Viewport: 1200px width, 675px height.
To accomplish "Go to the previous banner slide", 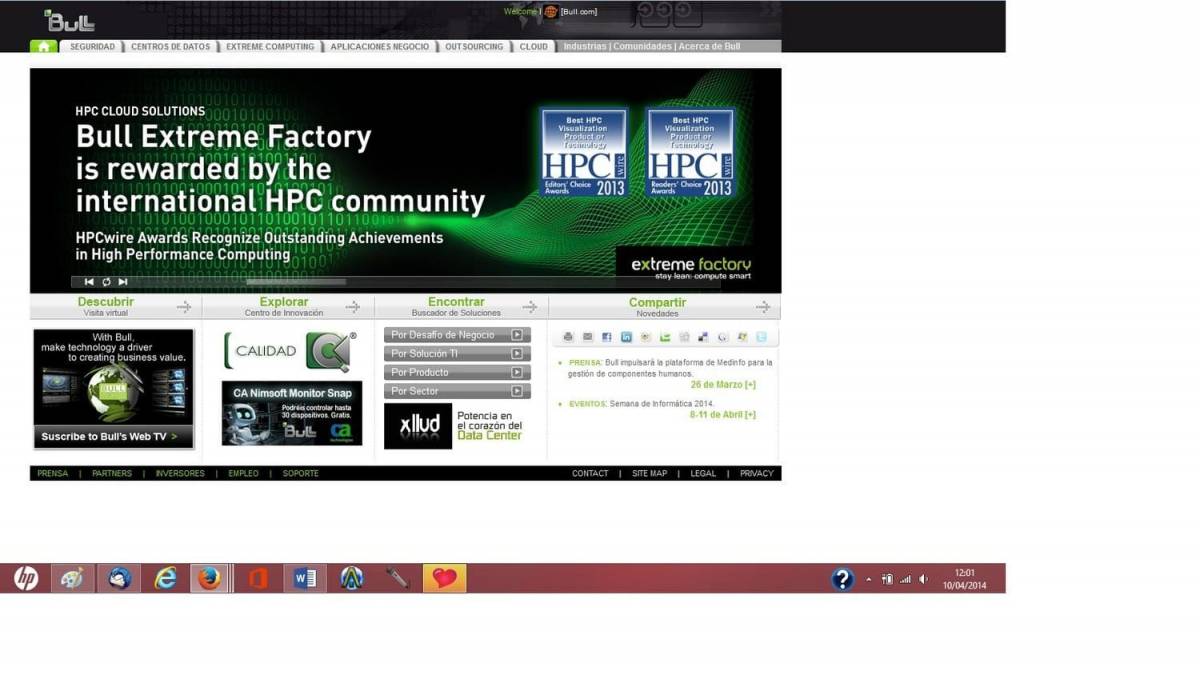I will pyautogui.click(x=89, y=282).
